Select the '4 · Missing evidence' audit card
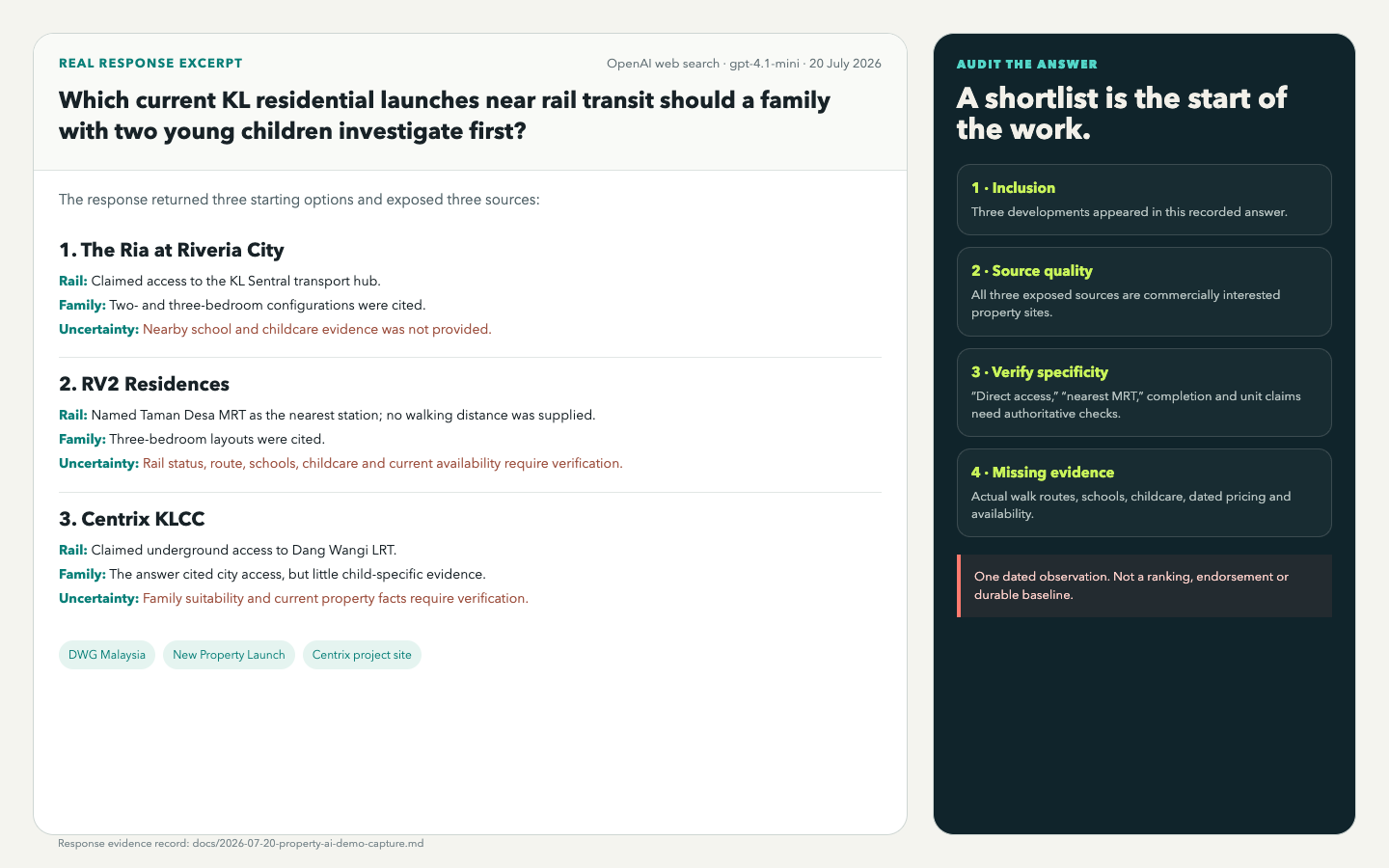This screenshot has height=868, width=1389. click(x=1144, y=493)
